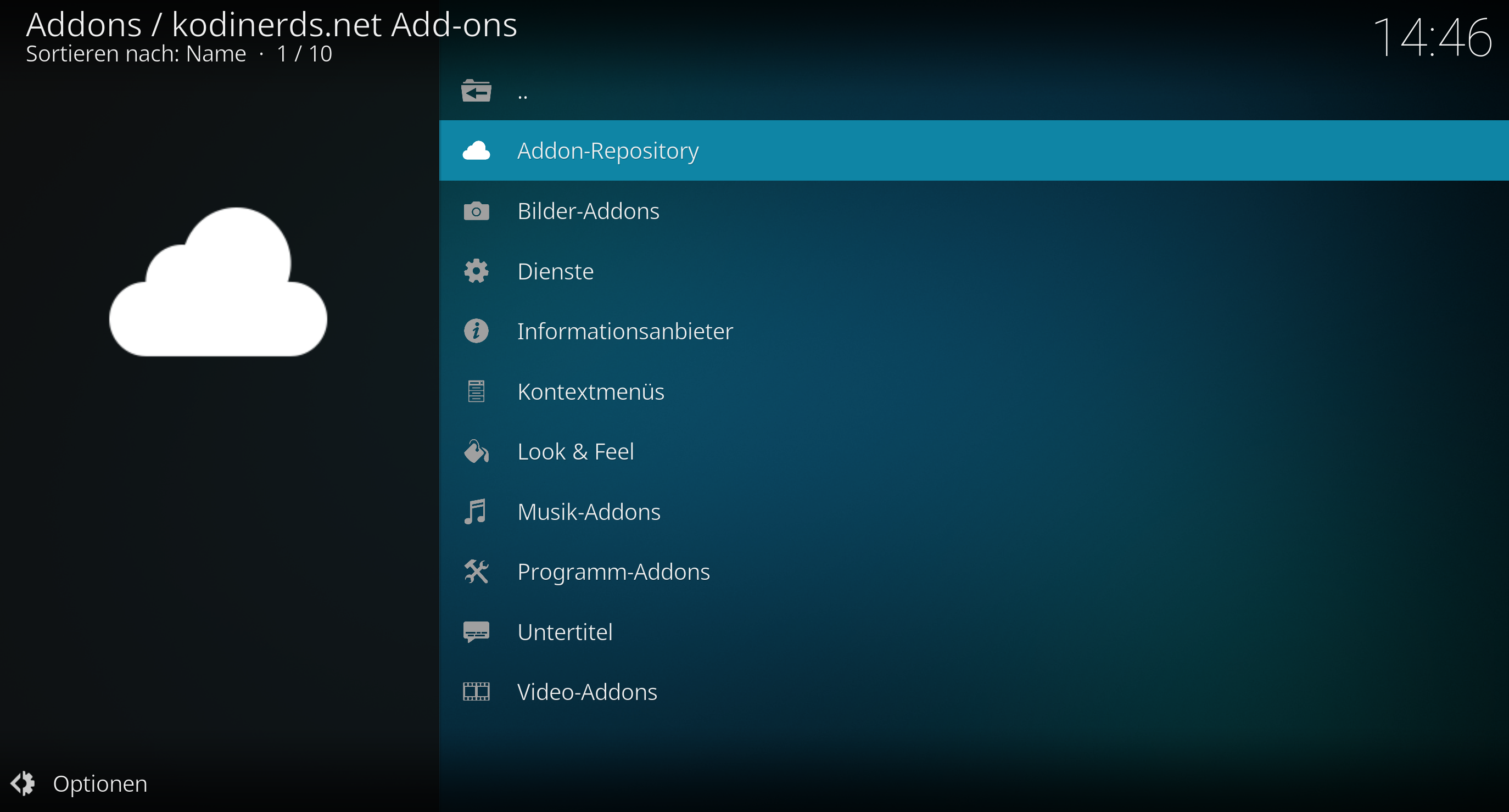Click the info icon for Informationsanbieter
This screenshot has width=1509, height=812.
[476, 331]
